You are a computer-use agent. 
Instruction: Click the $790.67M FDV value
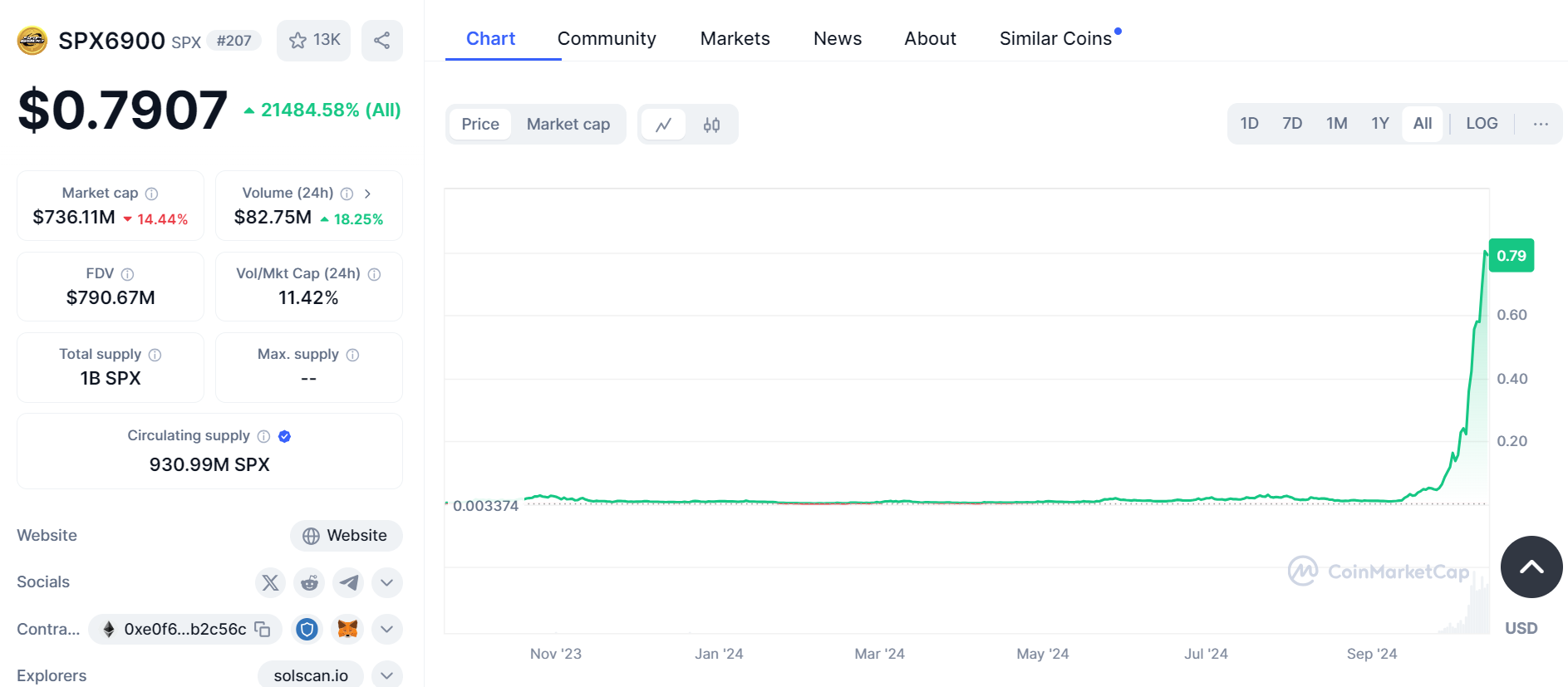111,298
